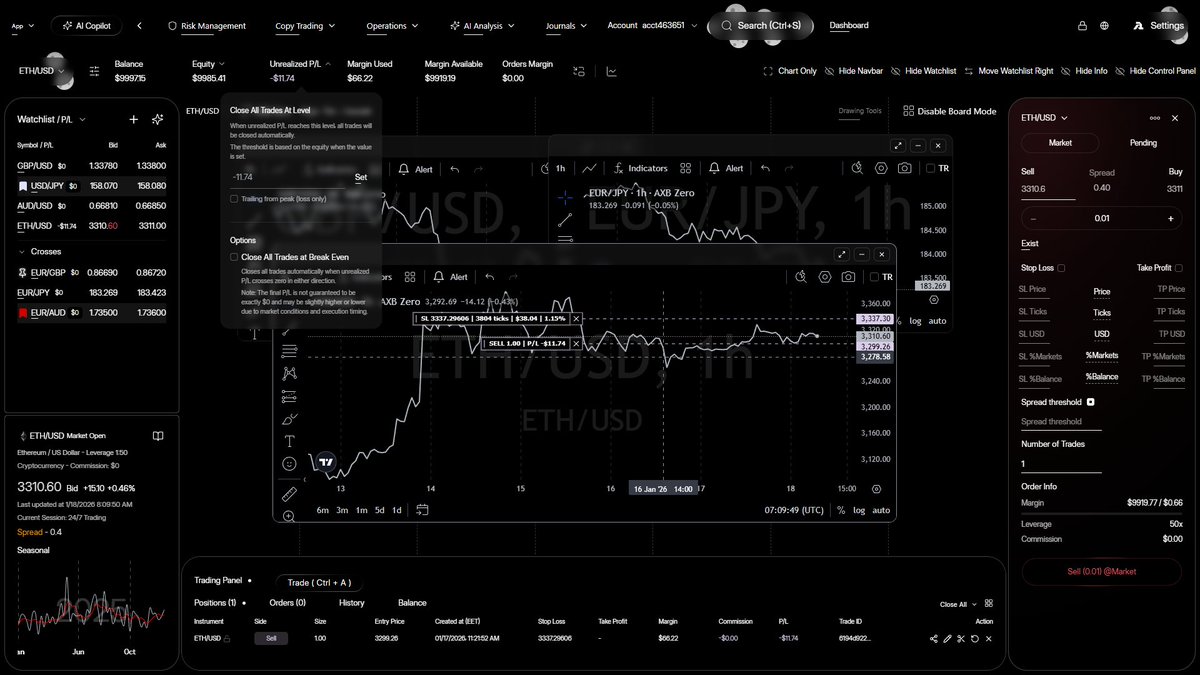
Task: Toggle TR checkbox in EUR/JPY chart
Action: point(931,168)
